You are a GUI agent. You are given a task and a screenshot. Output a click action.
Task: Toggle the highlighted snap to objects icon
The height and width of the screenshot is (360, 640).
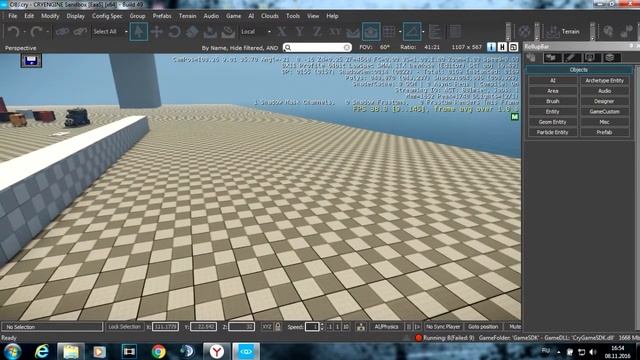(371, 31)
